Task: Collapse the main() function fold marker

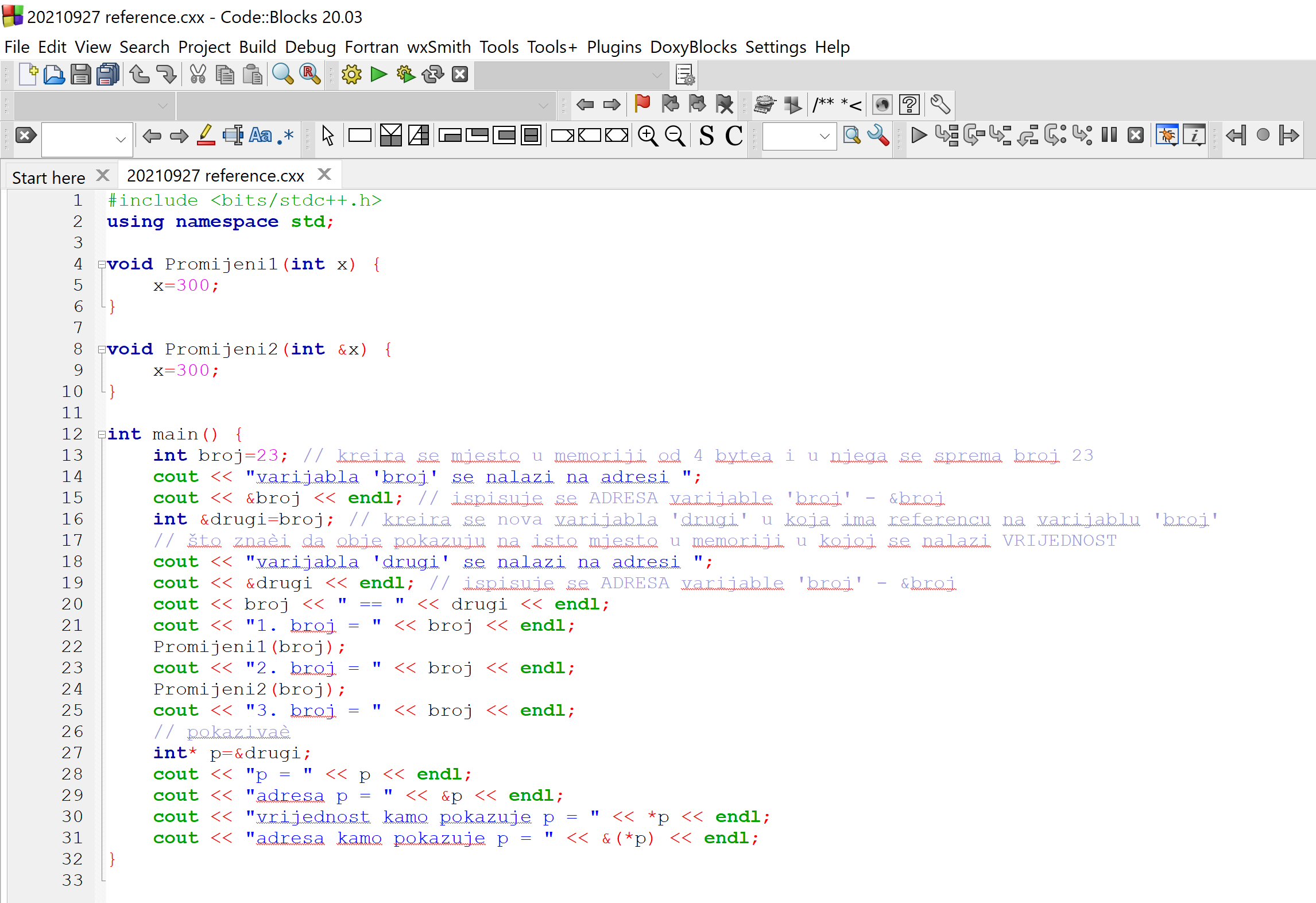Action: coord(102,435)
